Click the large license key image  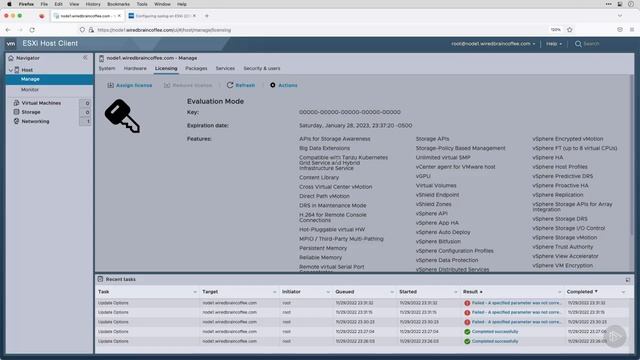pos(122,116)
